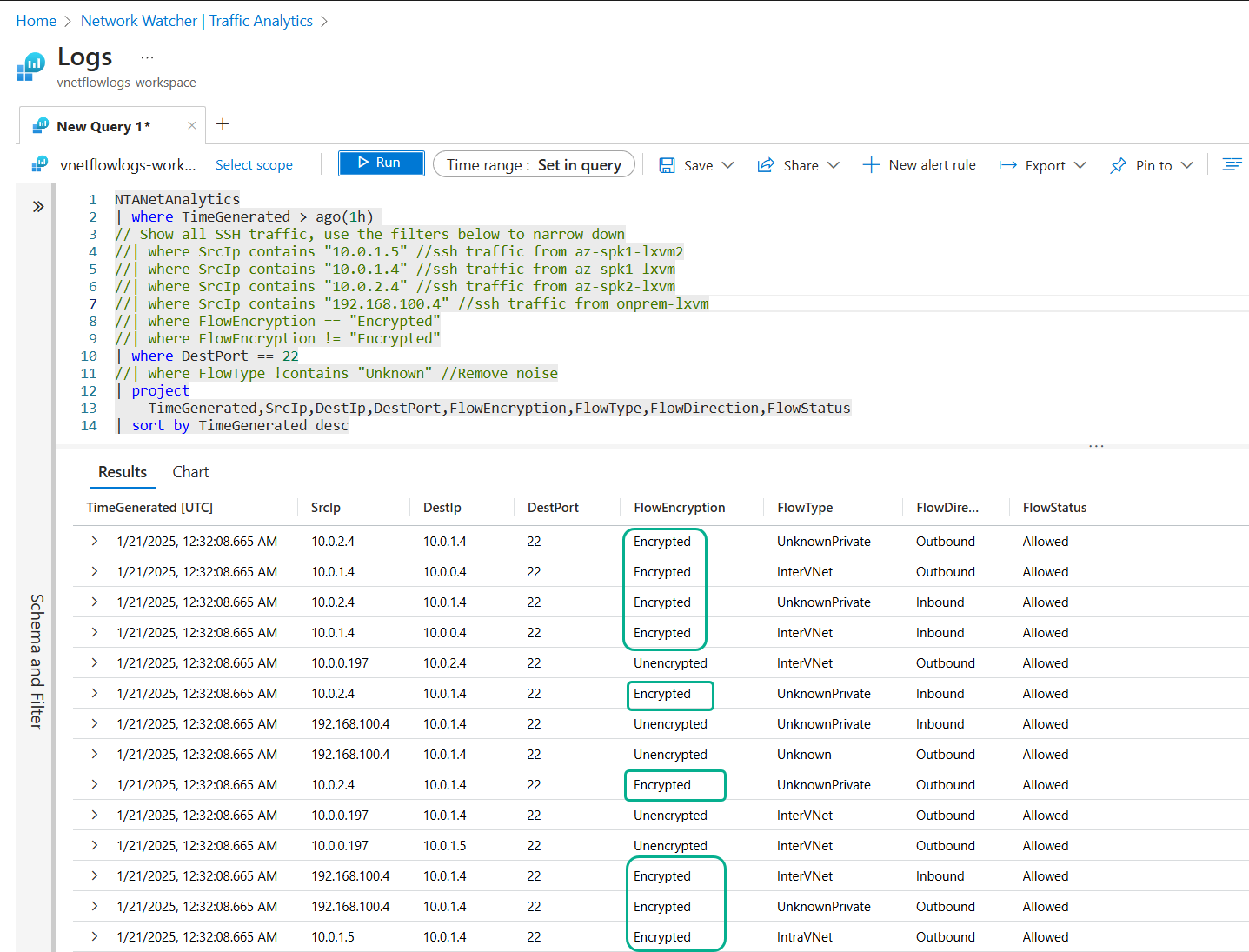Open the Export dropdown arrow
The width and height of the screenshot is (1249, 952).
pos(1080,165)
